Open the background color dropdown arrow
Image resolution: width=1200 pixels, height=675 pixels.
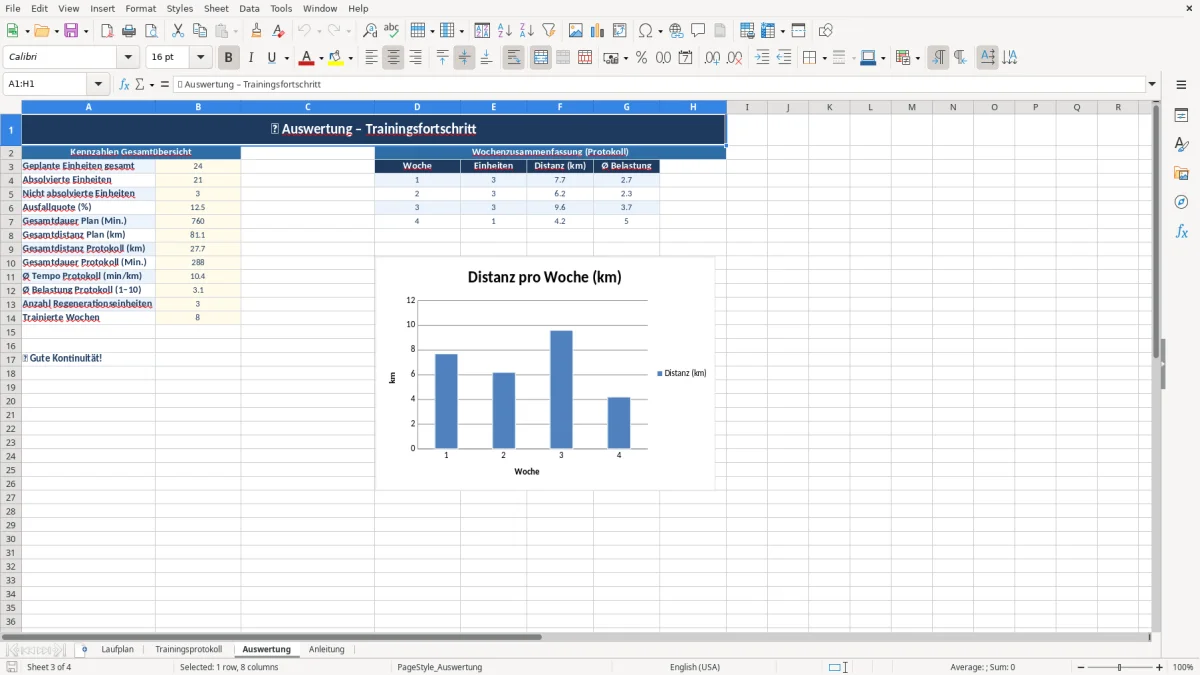(x=351, y=58)
